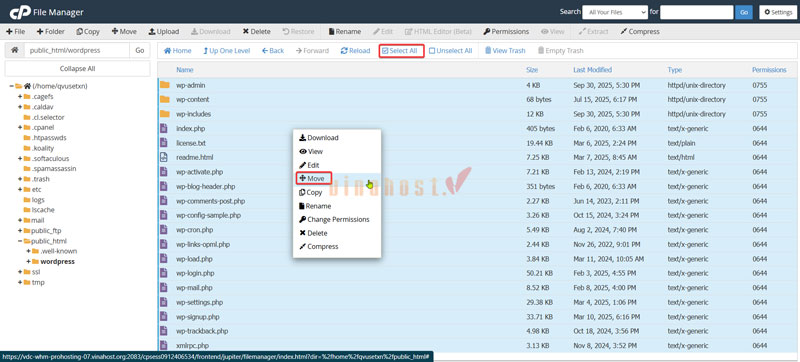The width and height of the screenshot is (800, 362).
Task: Expand the .trash tree node
Action: tap(20, 179)
